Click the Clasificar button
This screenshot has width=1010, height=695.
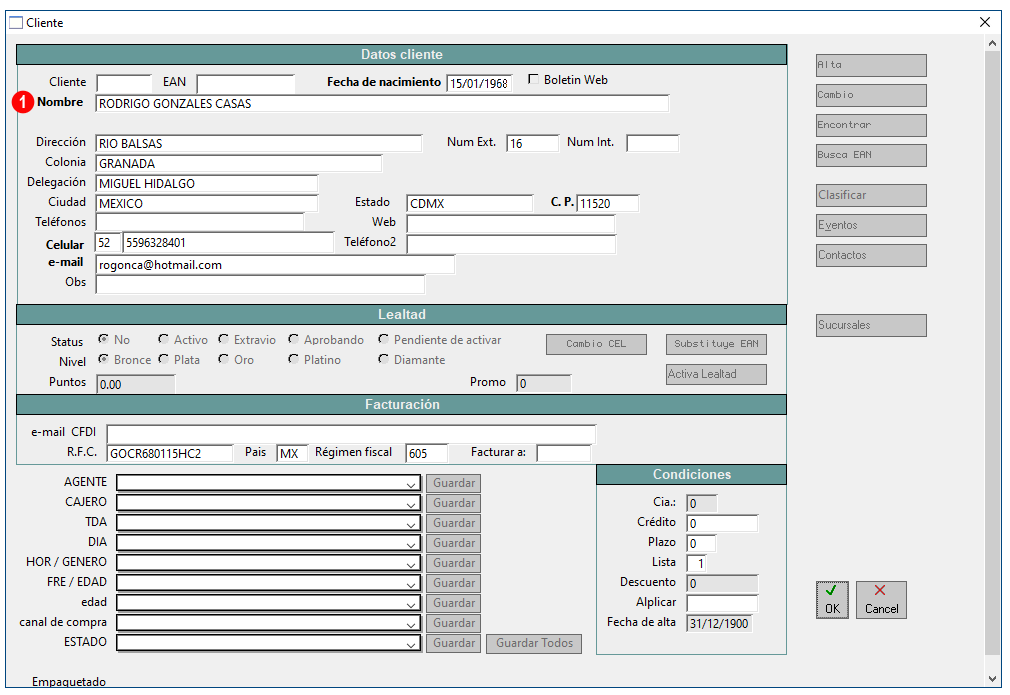pos(871,195)
